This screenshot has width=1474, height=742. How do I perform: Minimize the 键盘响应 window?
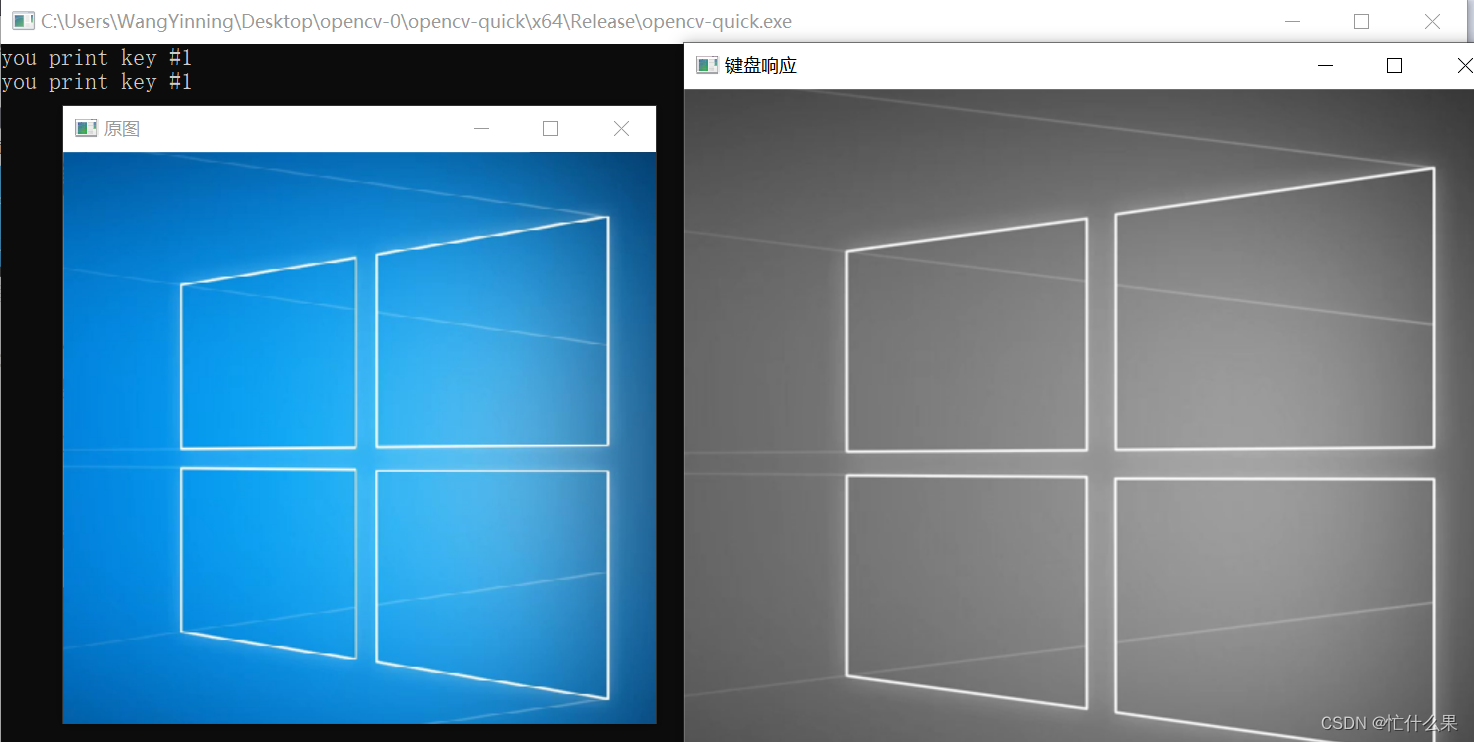tap(1326, 65)
